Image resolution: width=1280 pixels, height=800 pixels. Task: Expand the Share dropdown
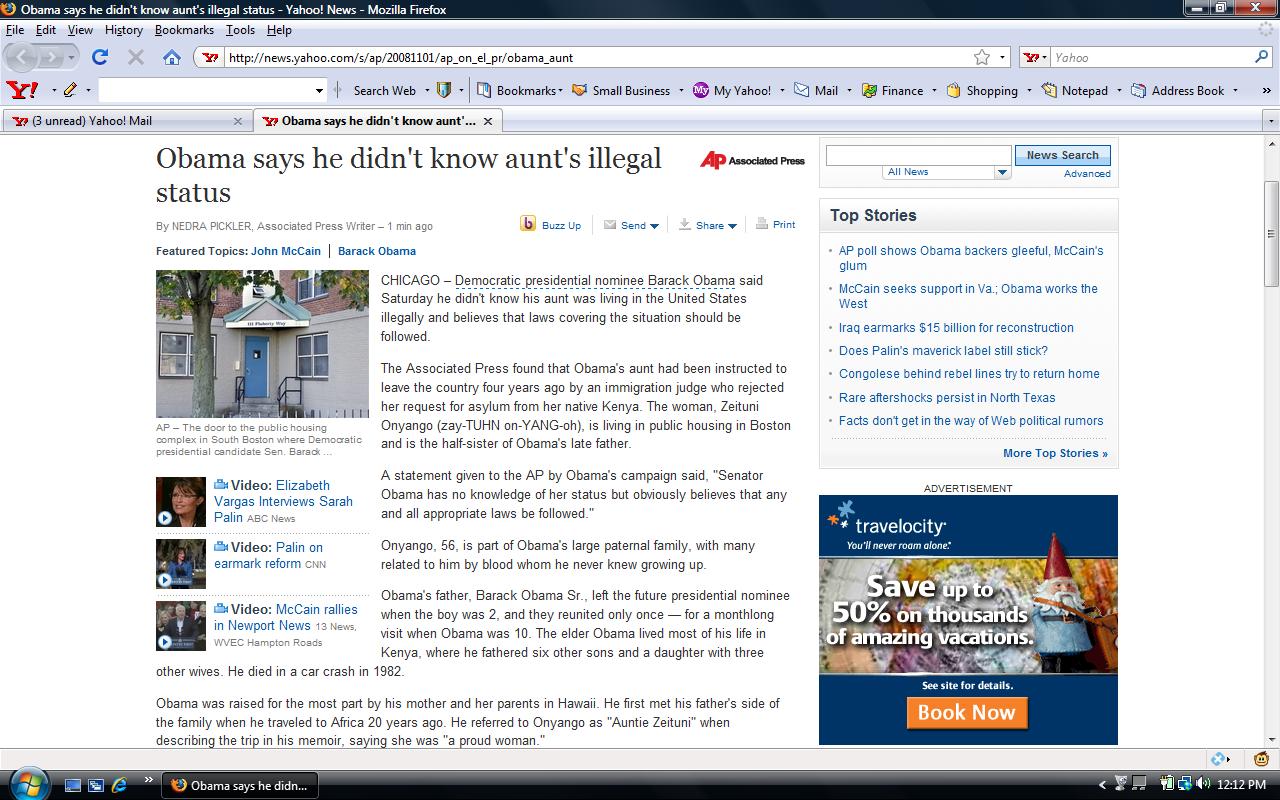click(x=732, y=226)
